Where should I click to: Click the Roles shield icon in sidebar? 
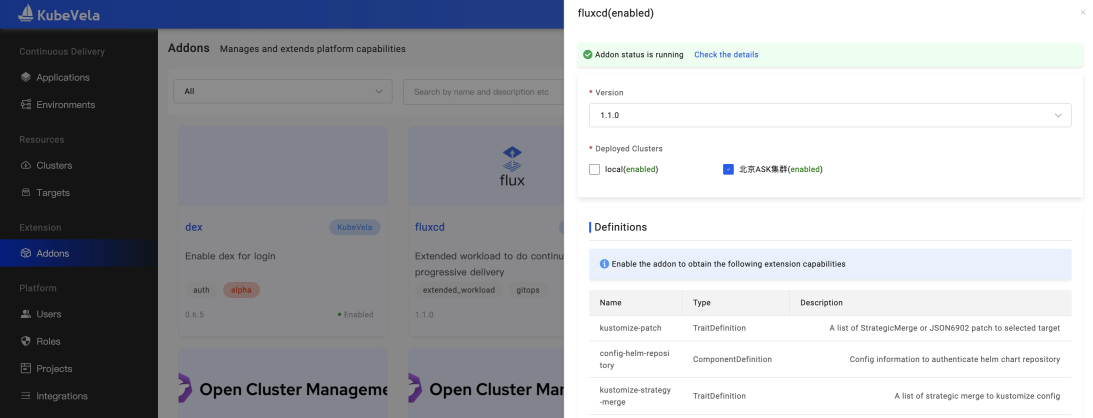click(x=26, y=341)
